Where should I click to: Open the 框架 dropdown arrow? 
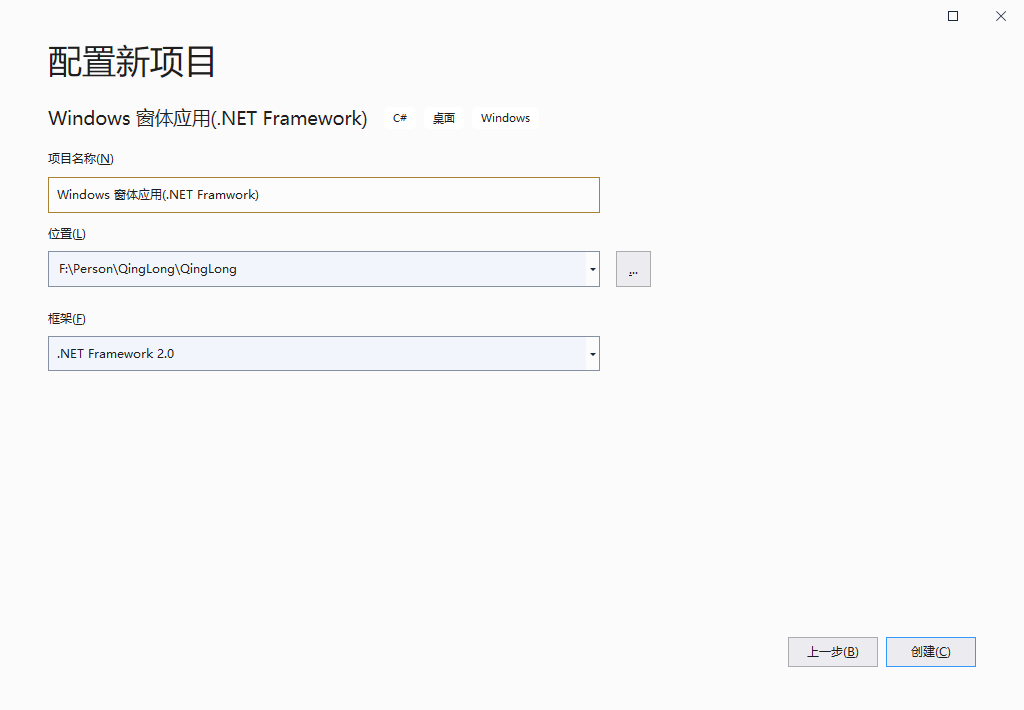click(x=591, y=353)
